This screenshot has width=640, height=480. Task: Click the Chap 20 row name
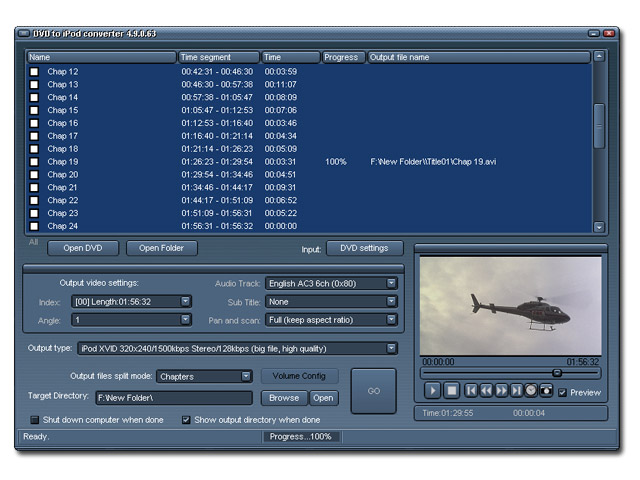(62, 175)
